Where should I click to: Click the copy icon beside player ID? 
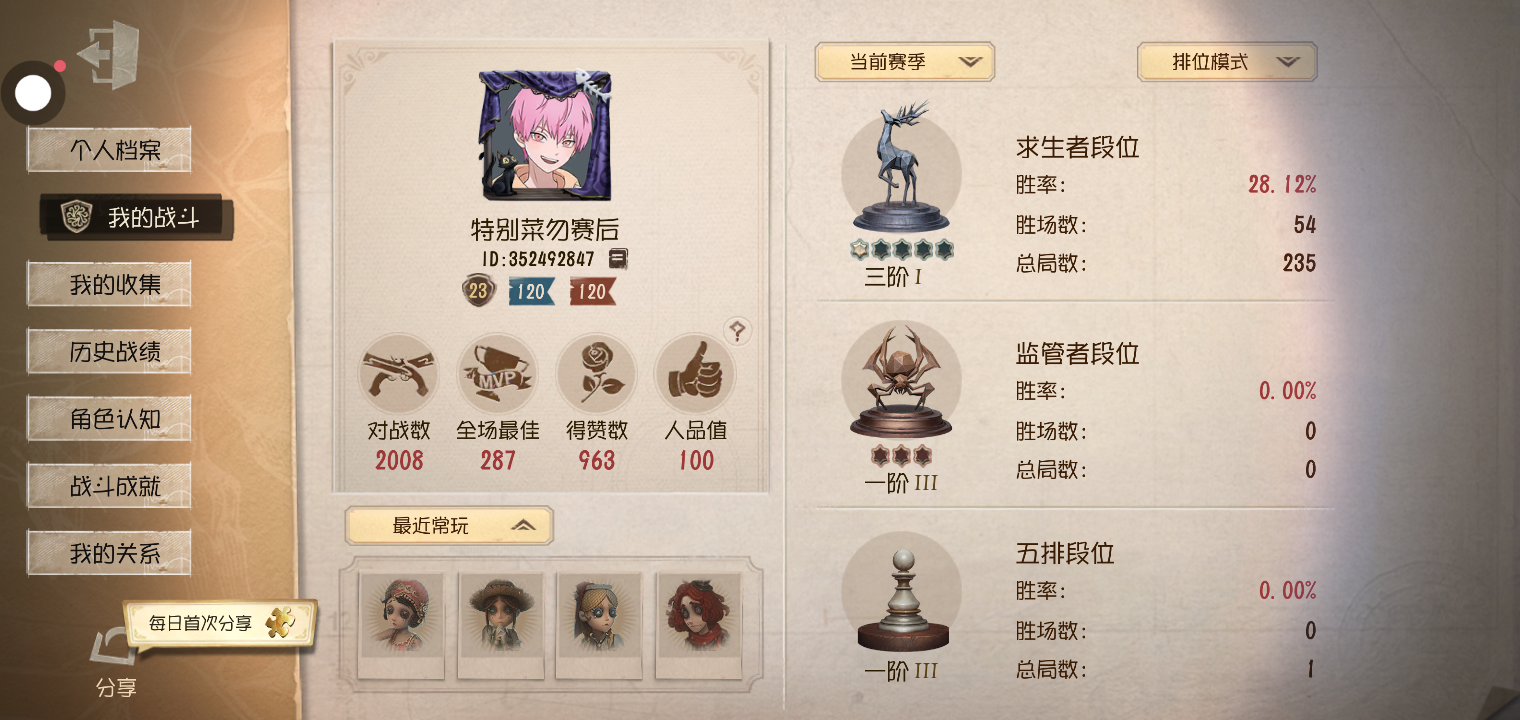[x=618, y=259]
